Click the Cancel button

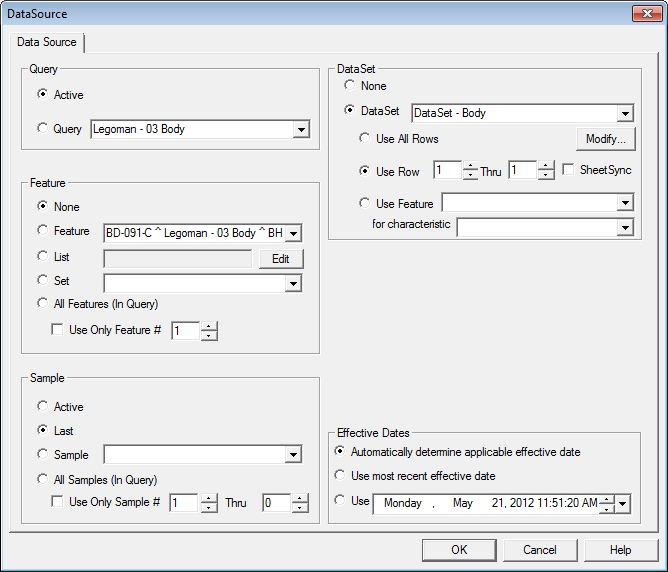(540, 550)
